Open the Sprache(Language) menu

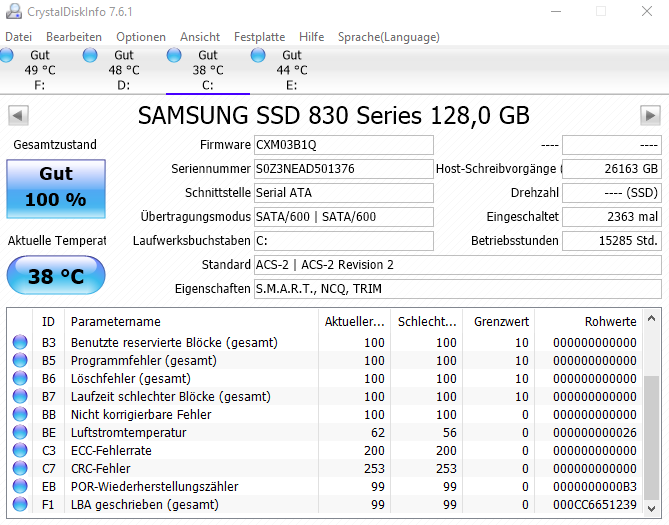[389, 37]
